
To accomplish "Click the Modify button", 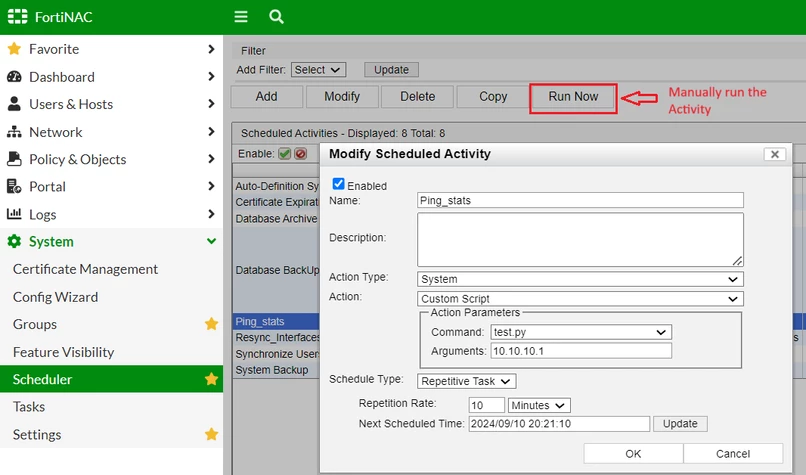I will 342,97.
